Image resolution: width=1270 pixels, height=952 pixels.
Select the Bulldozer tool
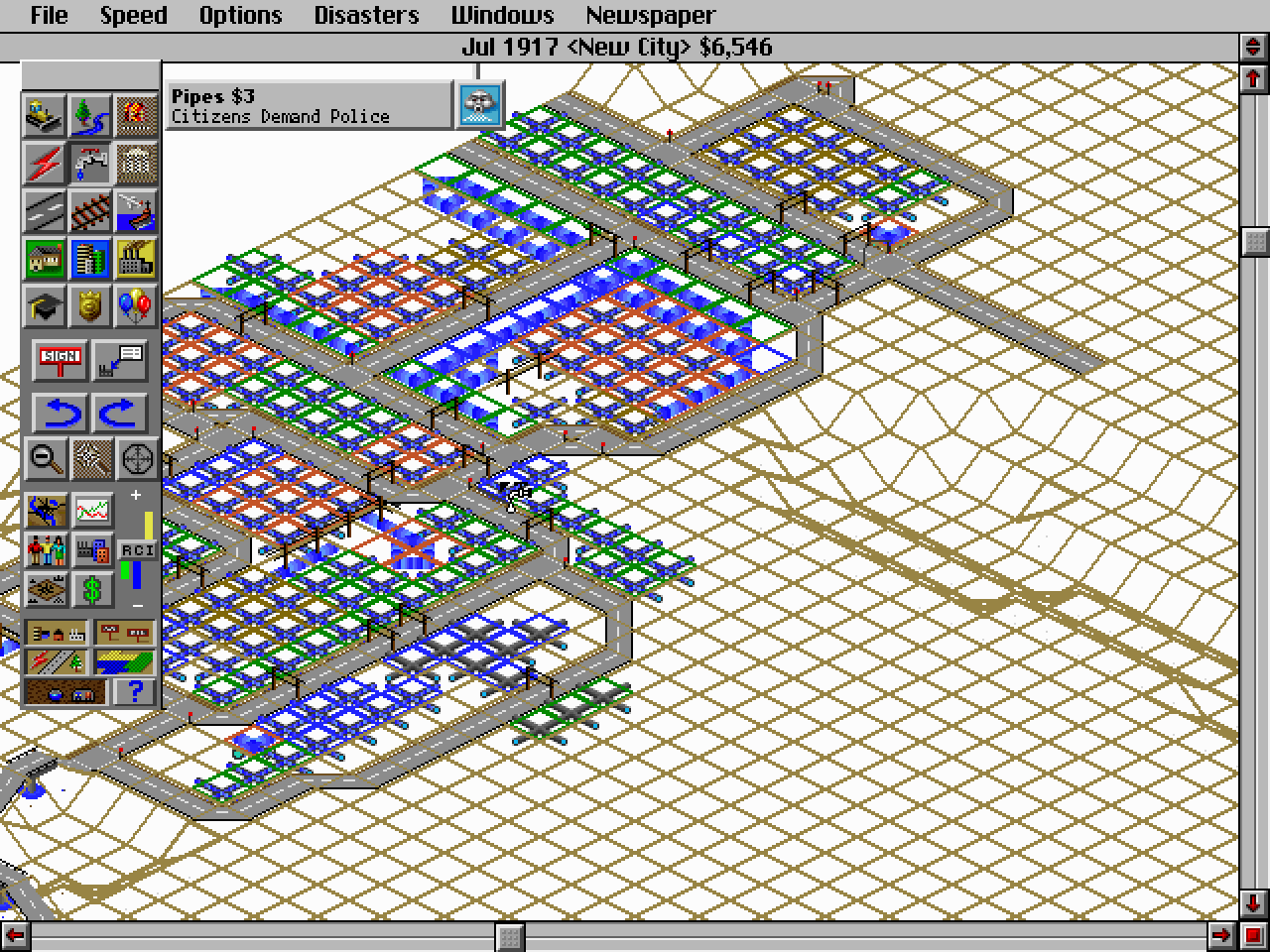[x=46, y=117]
